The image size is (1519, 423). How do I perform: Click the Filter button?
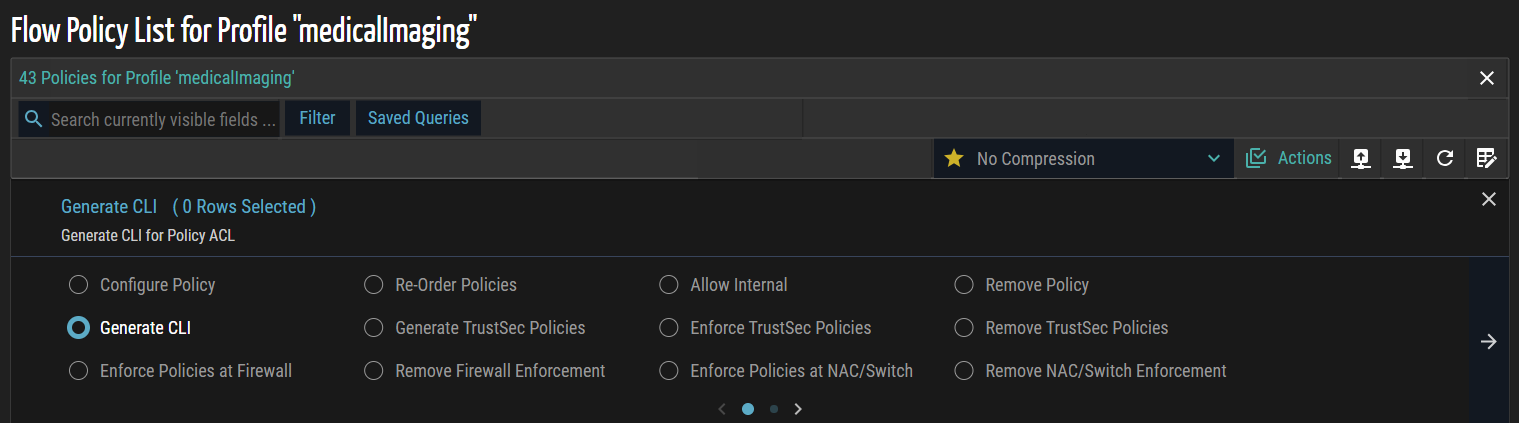coord(317,118)
